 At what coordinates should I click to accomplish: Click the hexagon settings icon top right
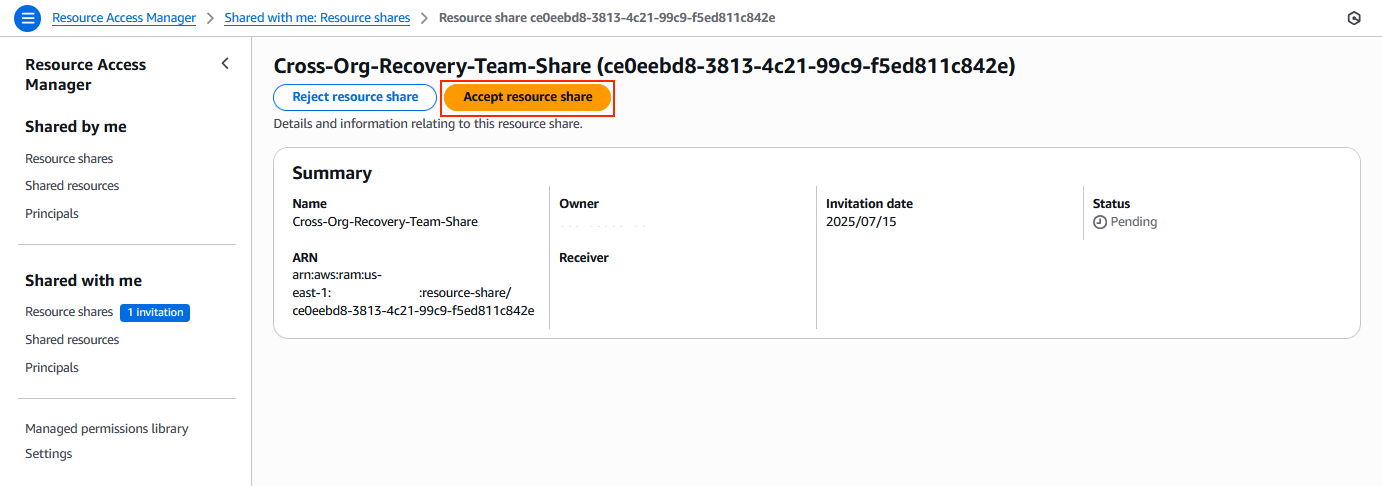(1354, 18)
